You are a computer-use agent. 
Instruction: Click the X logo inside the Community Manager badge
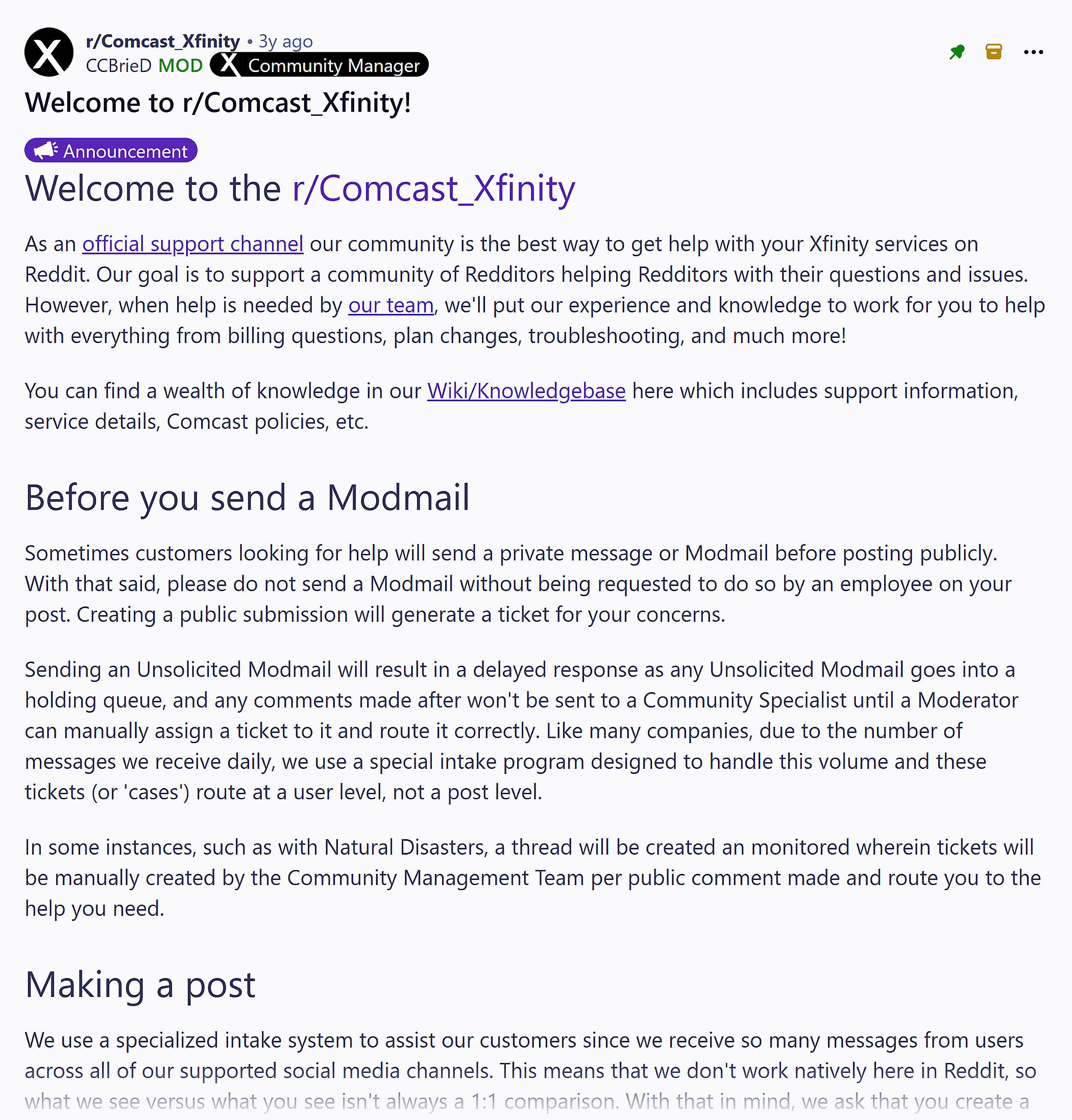(x=228, y=65)
